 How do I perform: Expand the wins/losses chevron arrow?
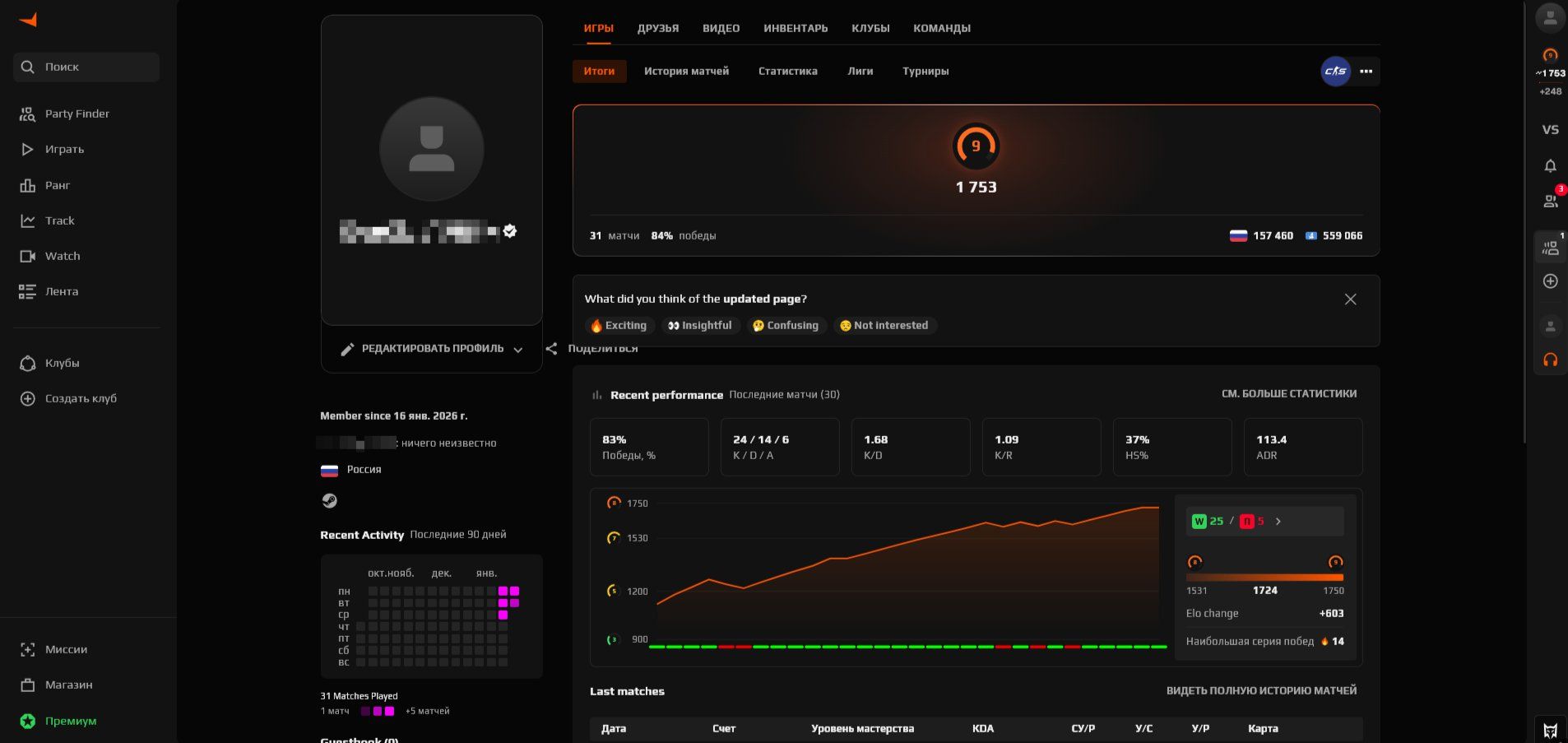[x=1278, y=522]
